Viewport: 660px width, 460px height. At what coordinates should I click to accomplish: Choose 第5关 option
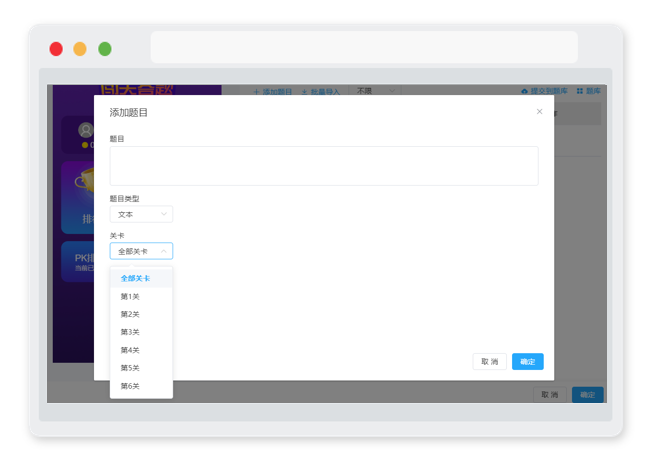tap(141, 368)
